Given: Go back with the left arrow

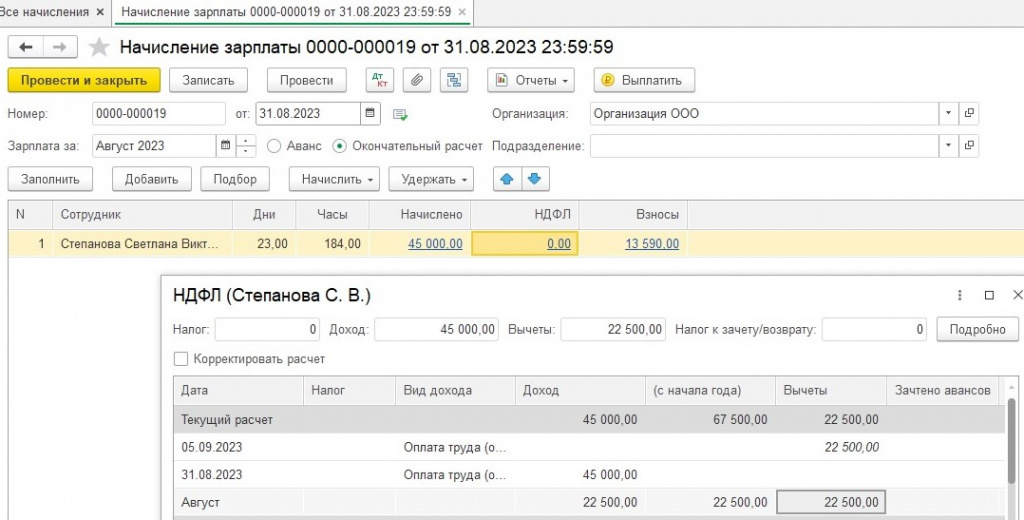Looking at the screenshot, I should coord(26,47).
